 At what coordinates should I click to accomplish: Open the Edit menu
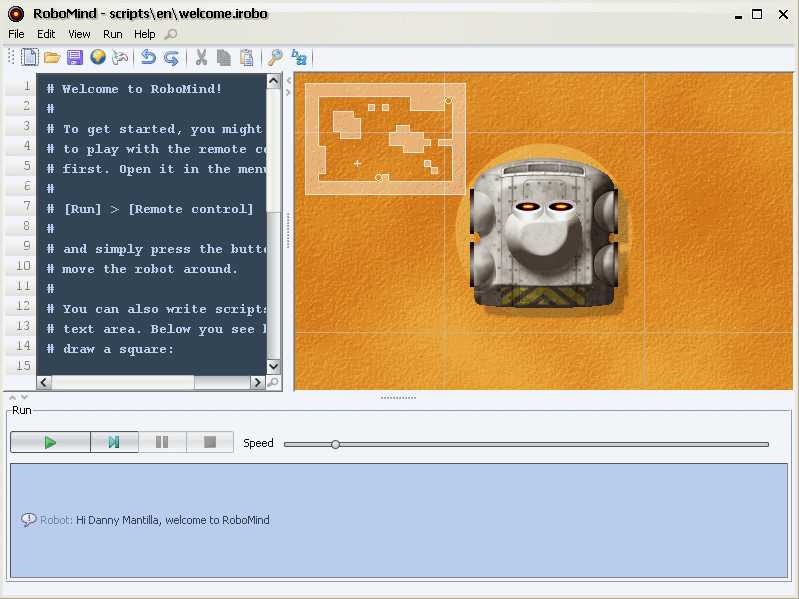pyautogui.click(x=46, y=34)
